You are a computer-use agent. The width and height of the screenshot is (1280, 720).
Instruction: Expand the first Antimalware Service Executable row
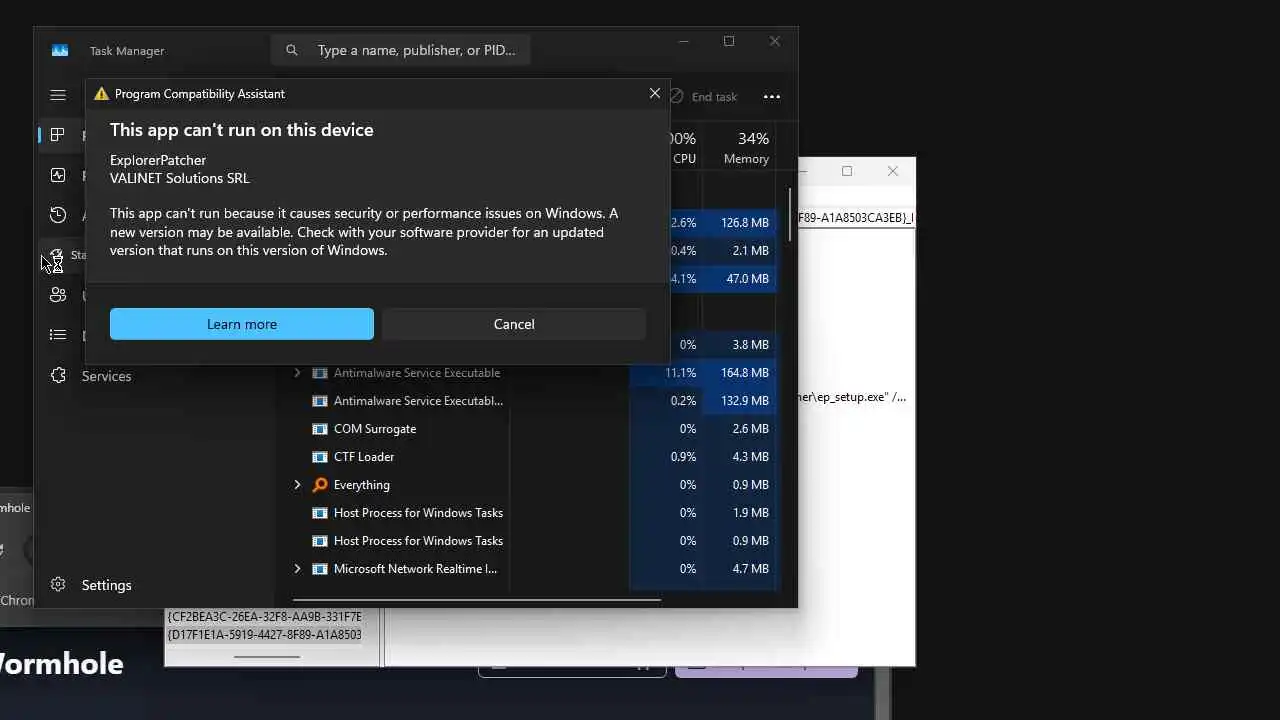[x=297, y=373]
